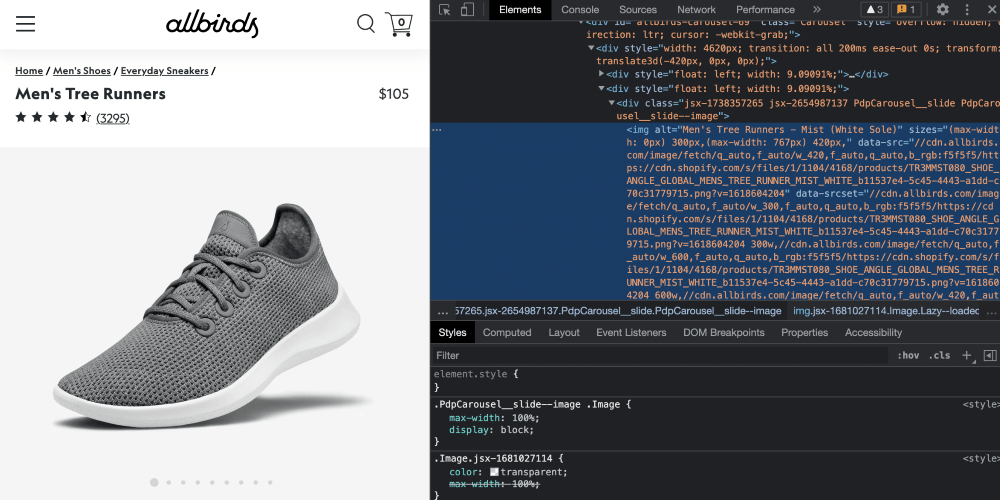The image size is (1000, 500).
Task: Open the warnings count badge showing 3
Action: pos(874,10)
